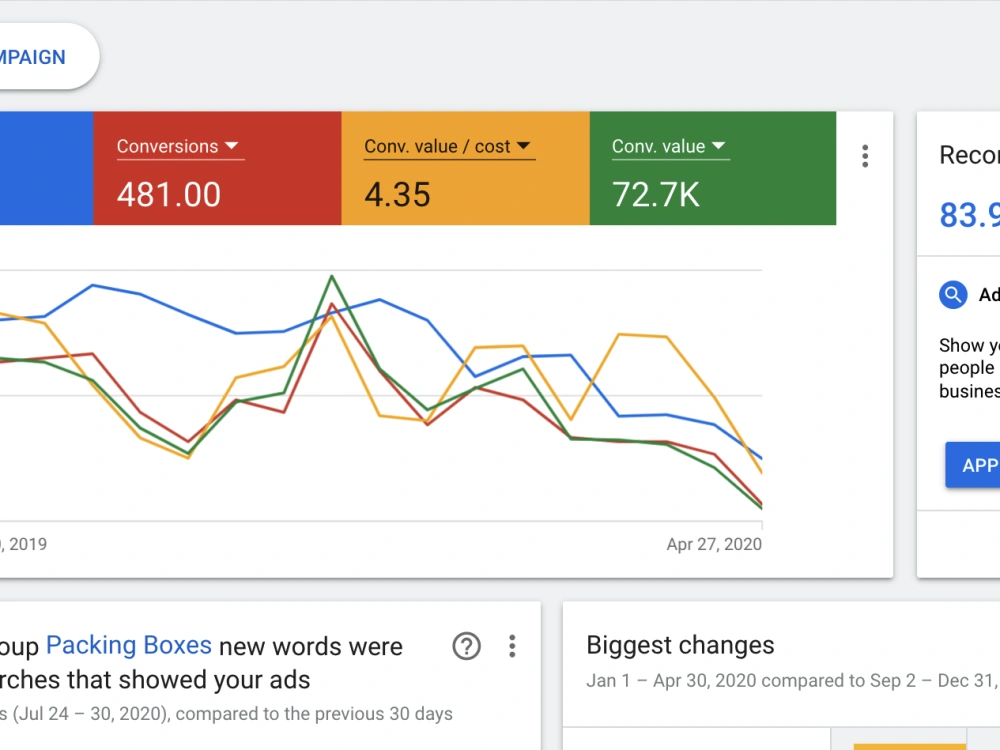Open the three-dot menu on the chart card
The image size is (1000, 750).
865,156
